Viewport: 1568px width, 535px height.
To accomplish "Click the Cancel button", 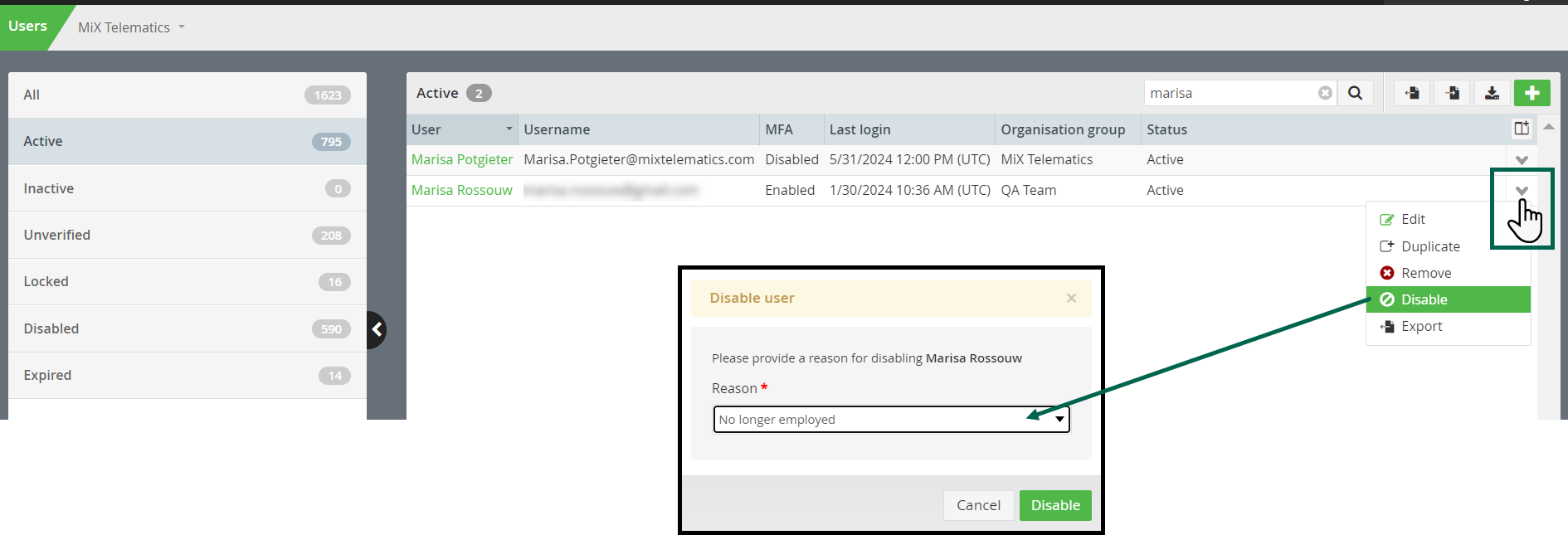I will coord(978,505).
